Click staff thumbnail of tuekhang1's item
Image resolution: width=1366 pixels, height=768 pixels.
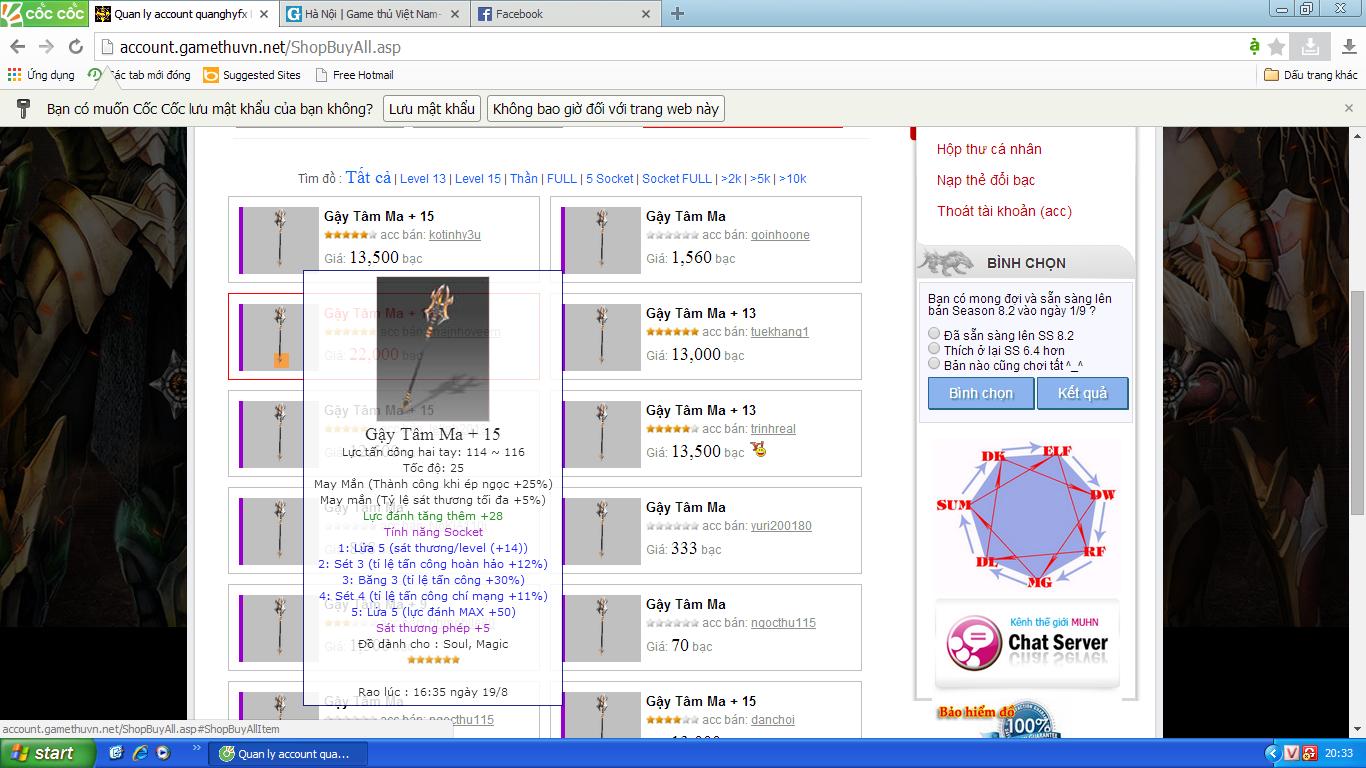click(x=601, y=337)
